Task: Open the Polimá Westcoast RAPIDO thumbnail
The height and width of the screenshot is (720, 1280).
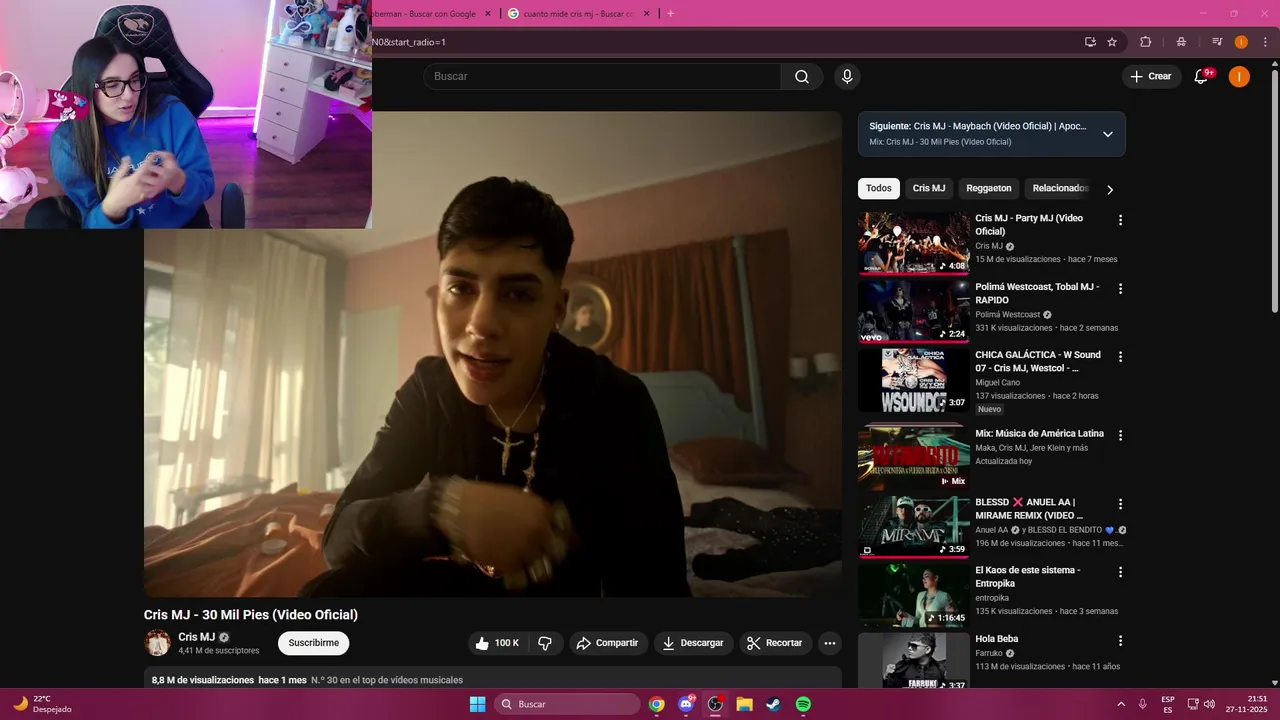Action: tap(914, 311)
